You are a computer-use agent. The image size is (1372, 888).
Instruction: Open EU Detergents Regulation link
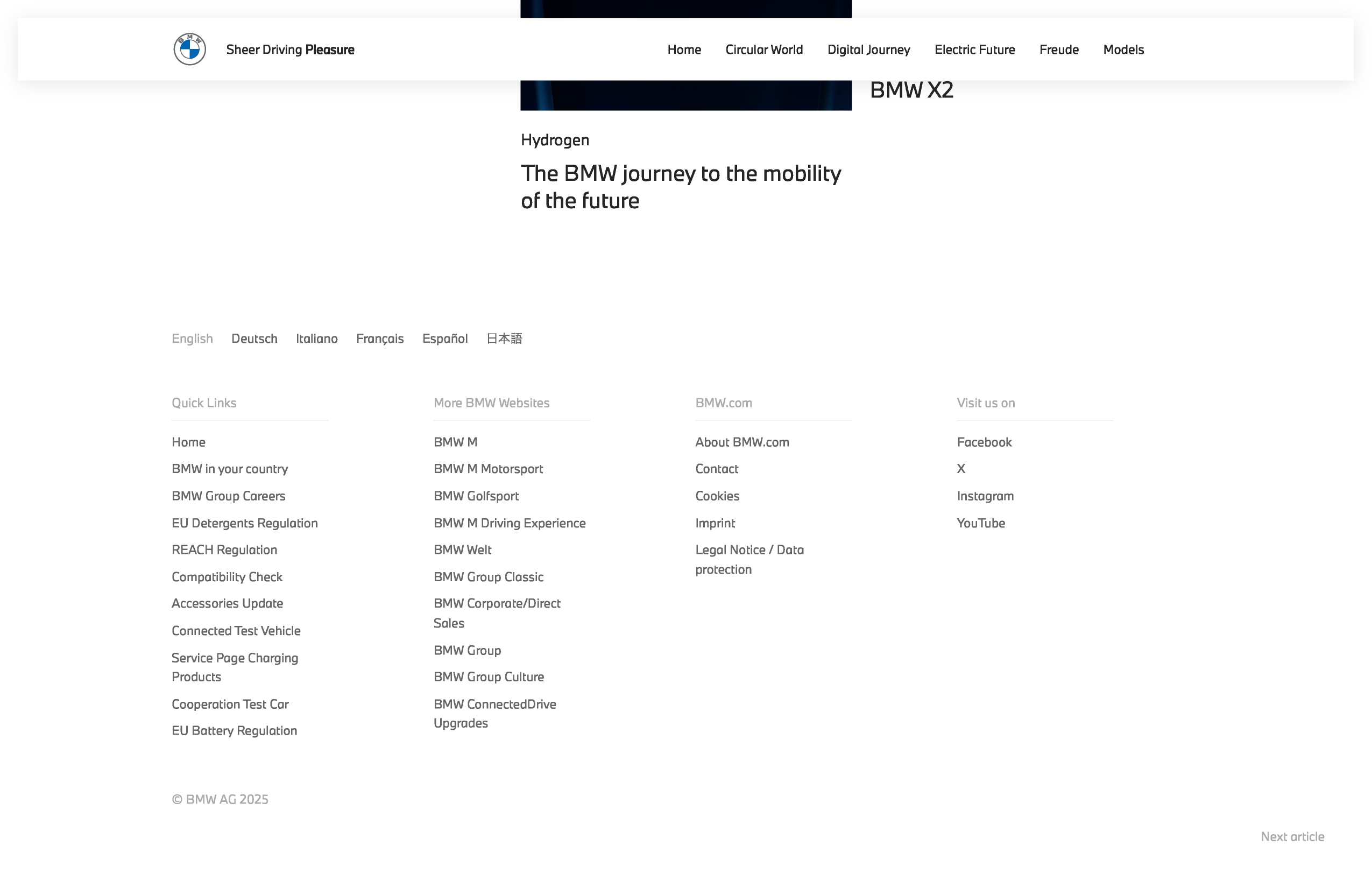(244, 523)
